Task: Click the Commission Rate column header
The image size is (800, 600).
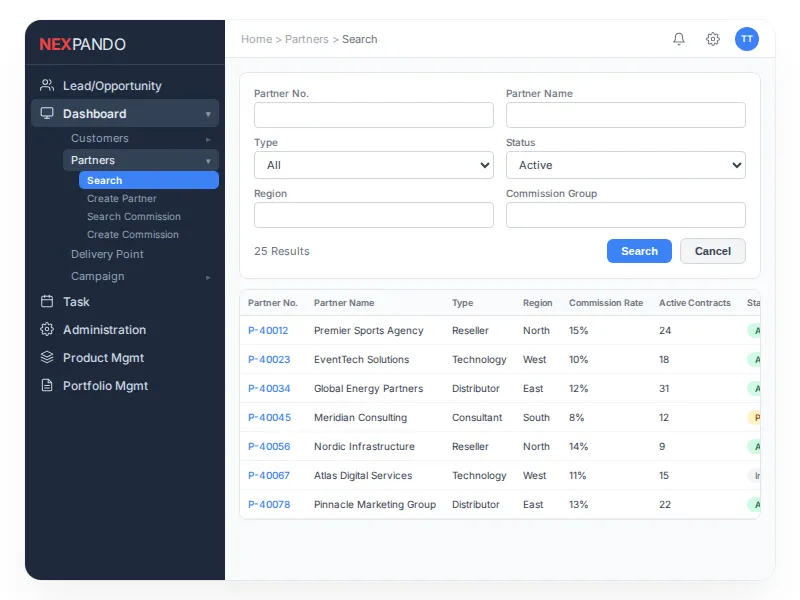Action: (x=606, y=303)
